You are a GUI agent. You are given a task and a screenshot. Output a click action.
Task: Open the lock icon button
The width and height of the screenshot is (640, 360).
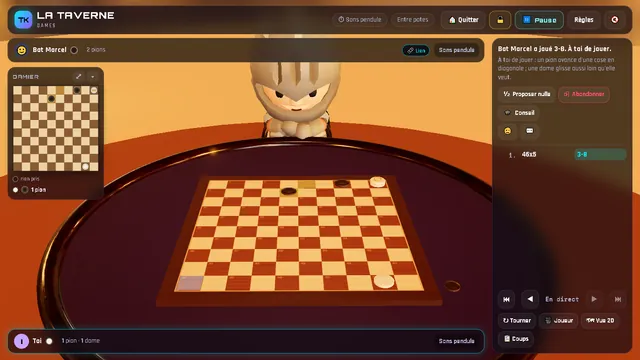[x=500, y=20]
